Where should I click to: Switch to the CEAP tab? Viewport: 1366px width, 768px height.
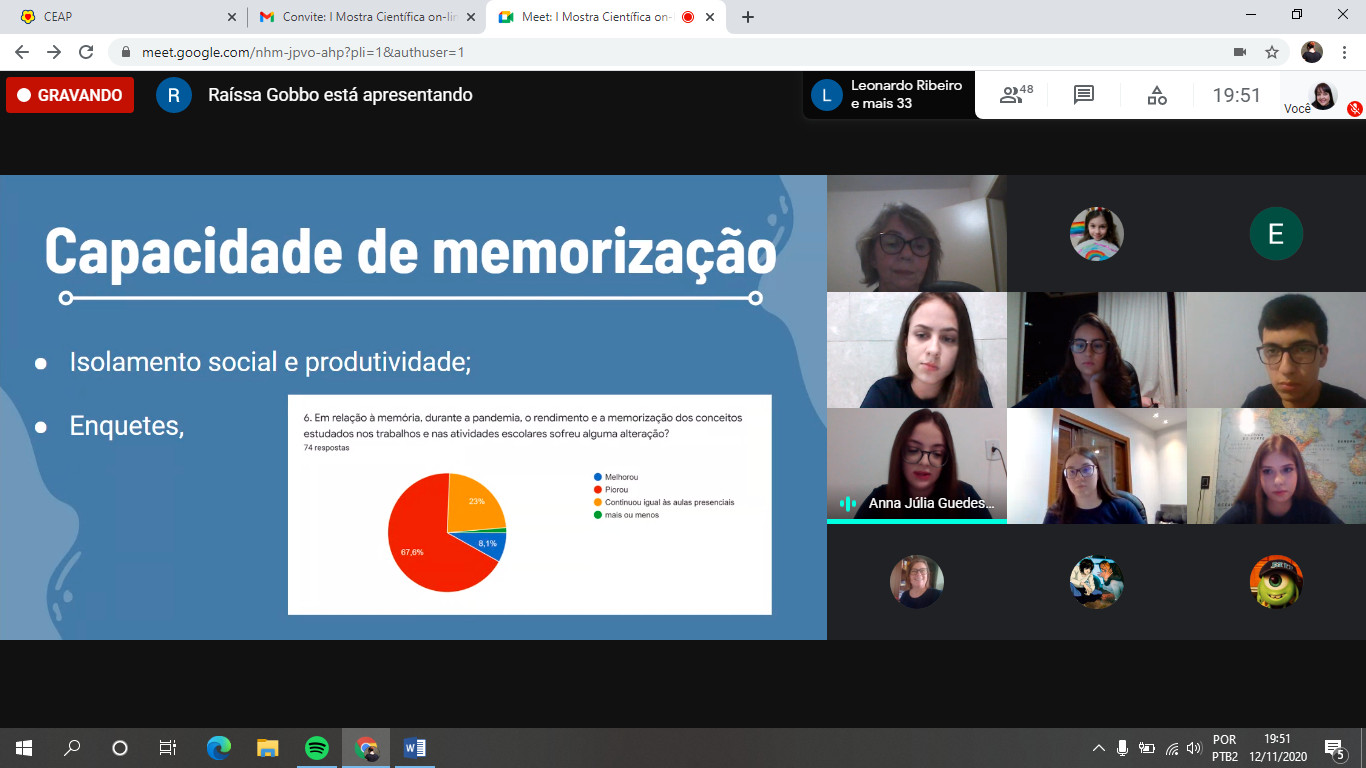click(x=120, y=17)
